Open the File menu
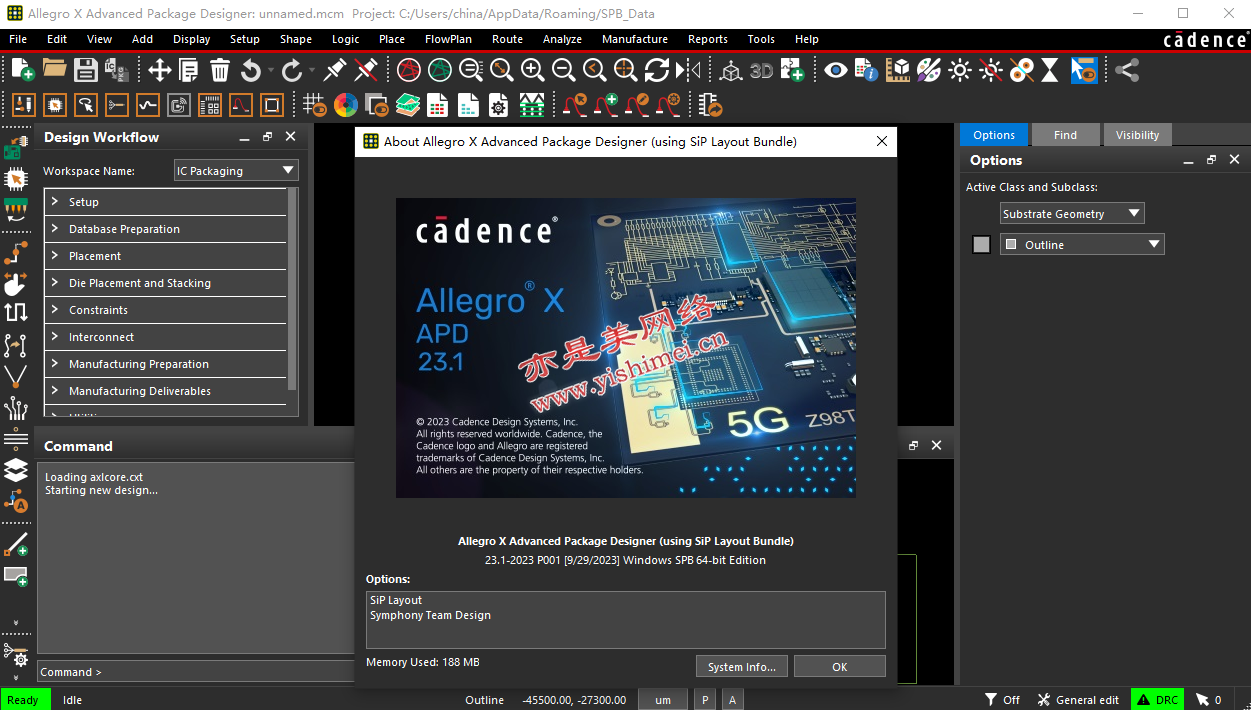The width and height of the screenshot is (1251, 710). (x=18, y=39)
